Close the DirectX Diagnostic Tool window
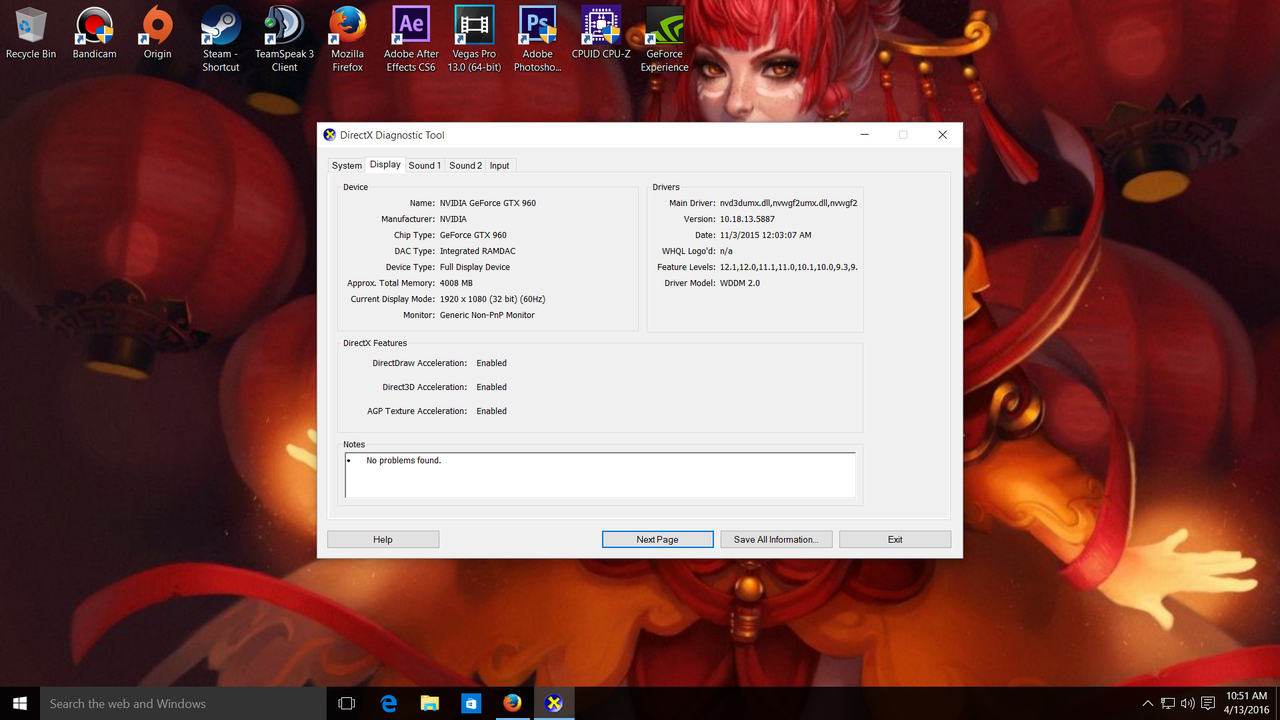Screen dimensions: 1280x720 (942, 135)
